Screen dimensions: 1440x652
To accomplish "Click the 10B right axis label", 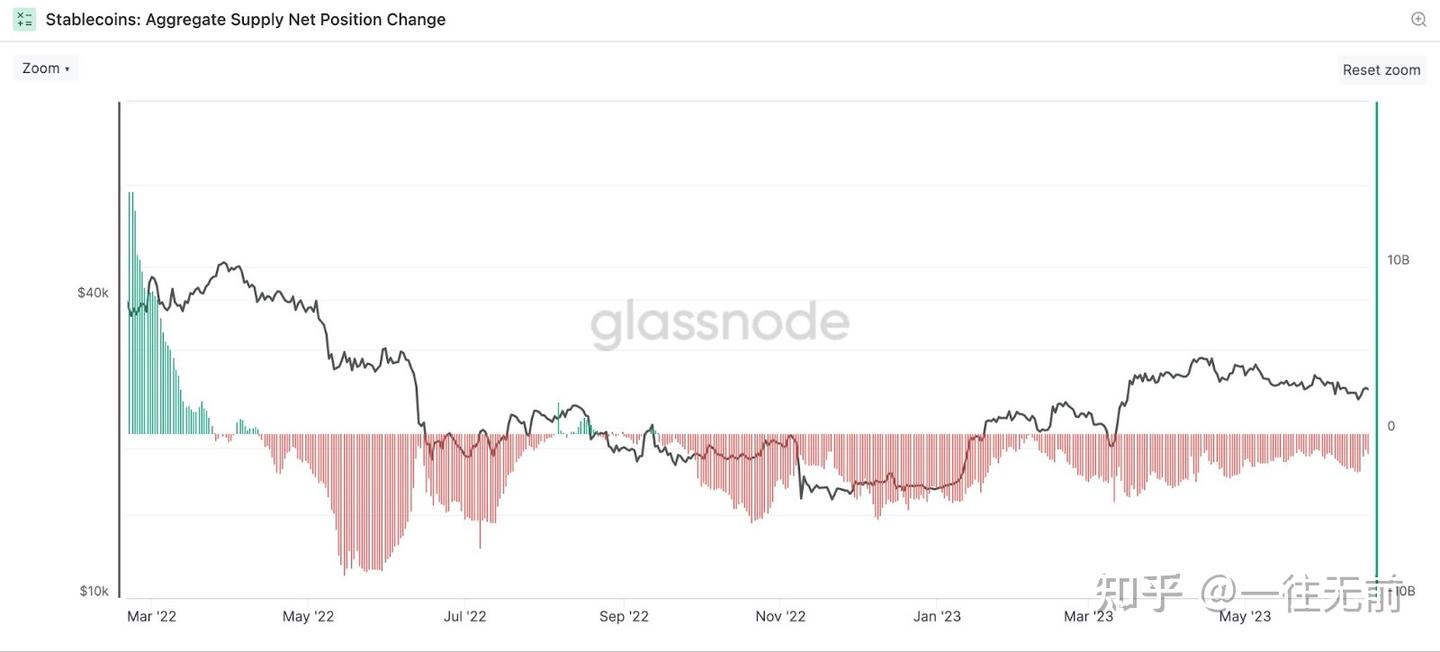I will 1398,260.
